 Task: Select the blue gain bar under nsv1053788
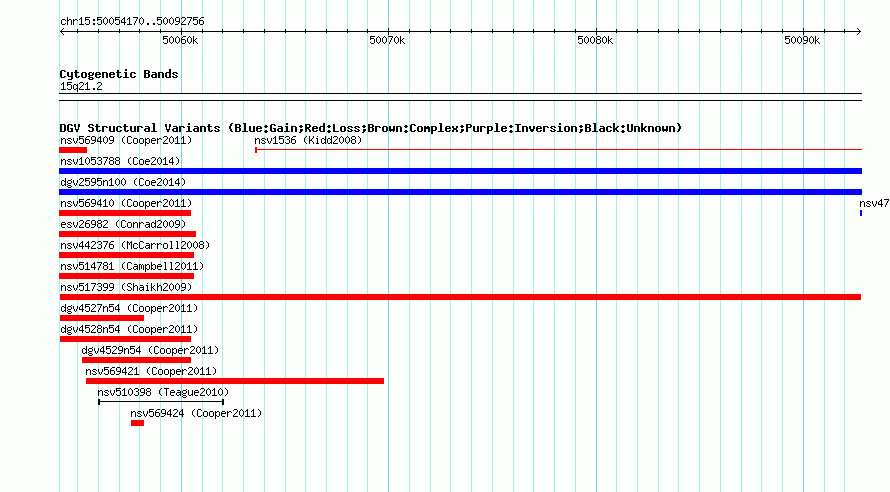(x=460, y=171)
